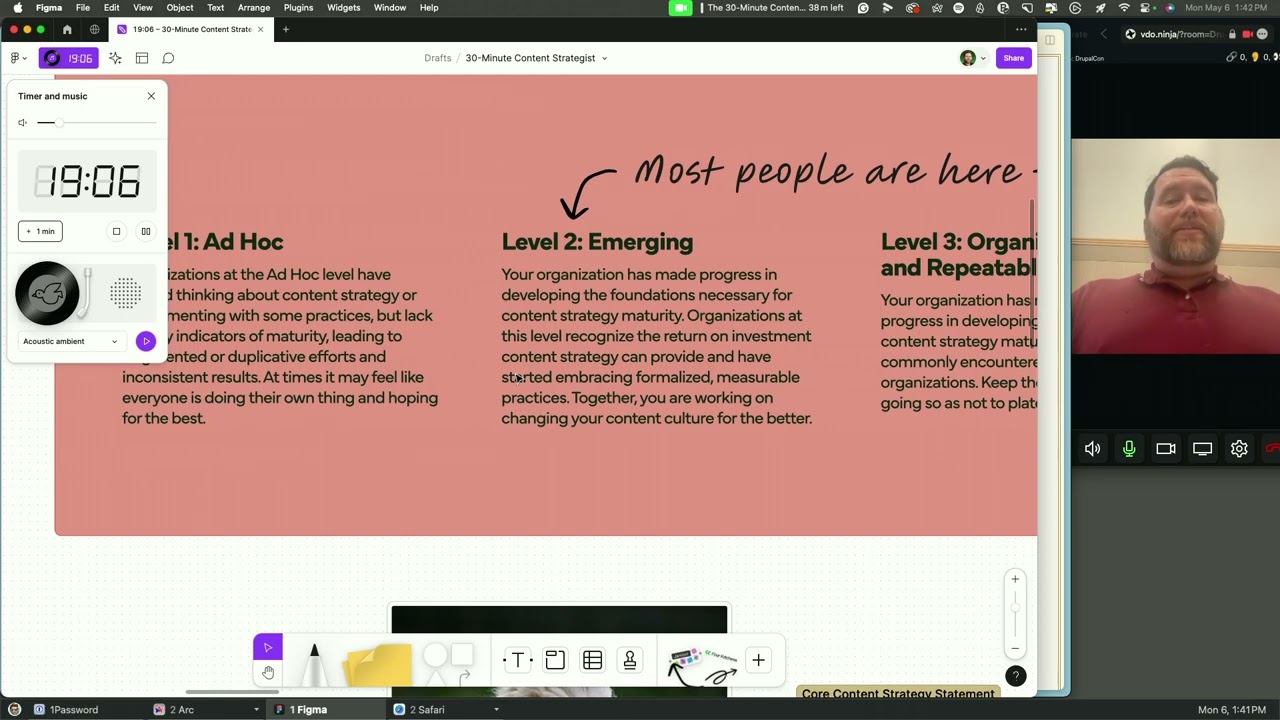Viewport: 1280px width, 720px height.
Task: Click the 19:06 timer display
Action: click(87, 182)
